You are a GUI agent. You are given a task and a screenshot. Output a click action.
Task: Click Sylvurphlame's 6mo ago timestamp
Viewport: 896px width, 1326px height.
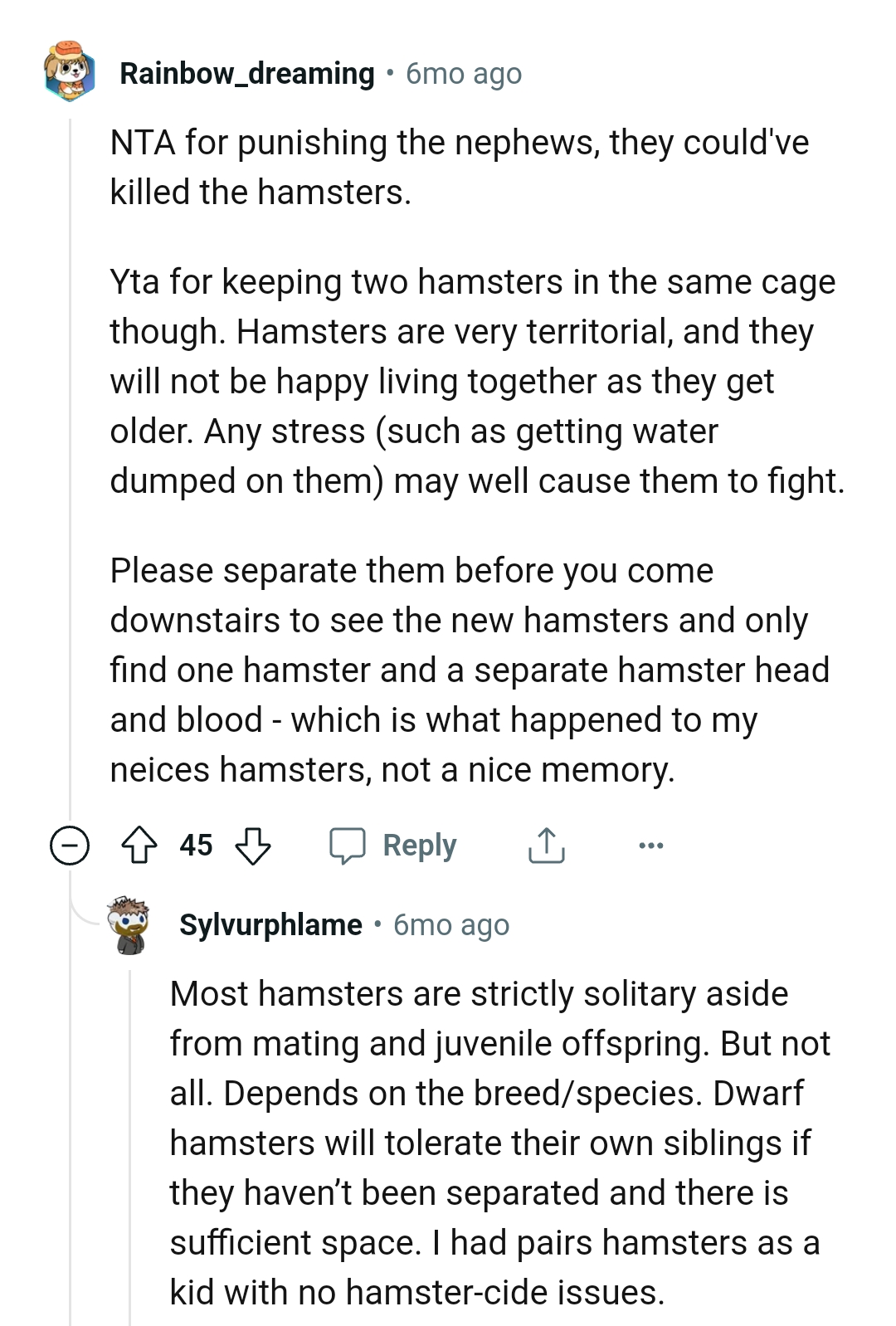tap(452, 924)
